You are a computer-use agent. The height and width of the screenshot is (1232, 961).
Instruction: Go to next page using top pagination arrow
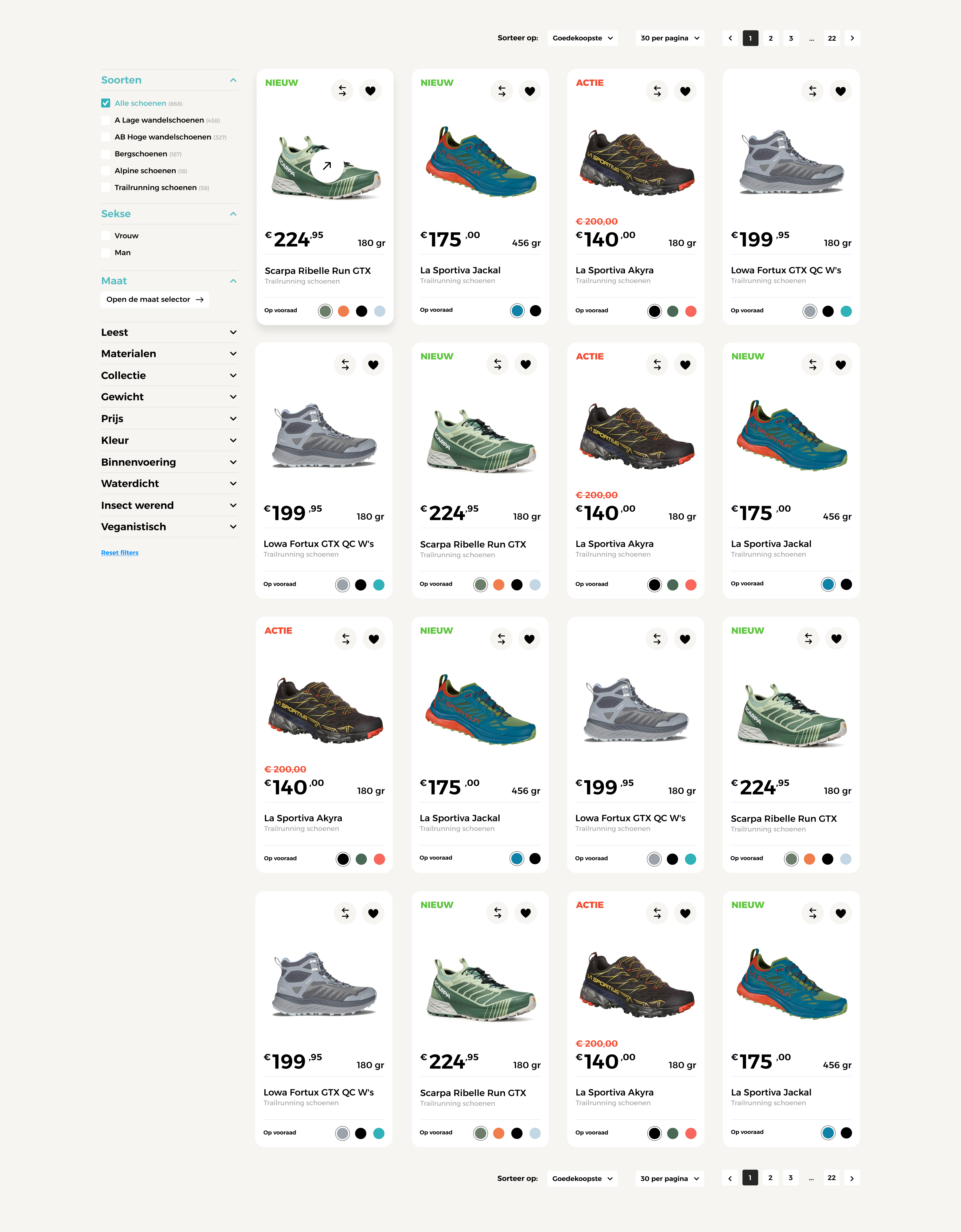point(852,38)
